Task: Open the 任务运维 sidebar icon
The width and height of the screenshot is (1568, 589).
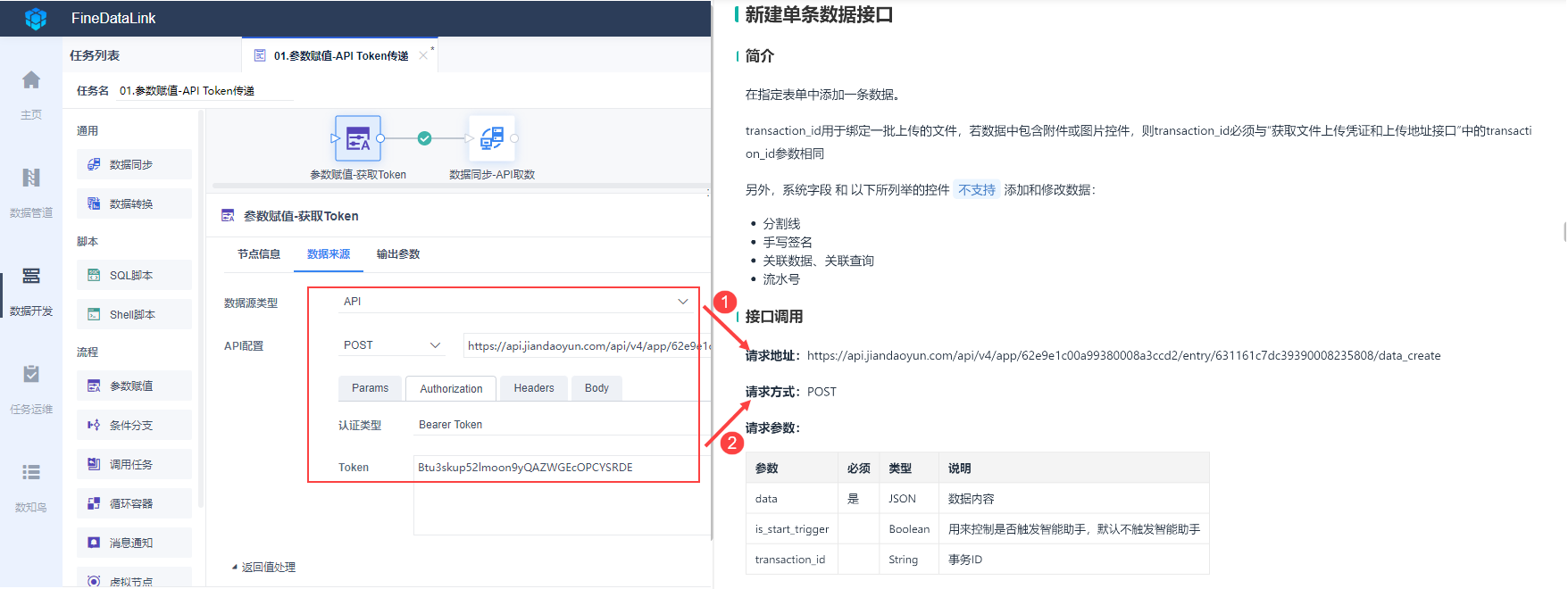Action: click(31, 374)
